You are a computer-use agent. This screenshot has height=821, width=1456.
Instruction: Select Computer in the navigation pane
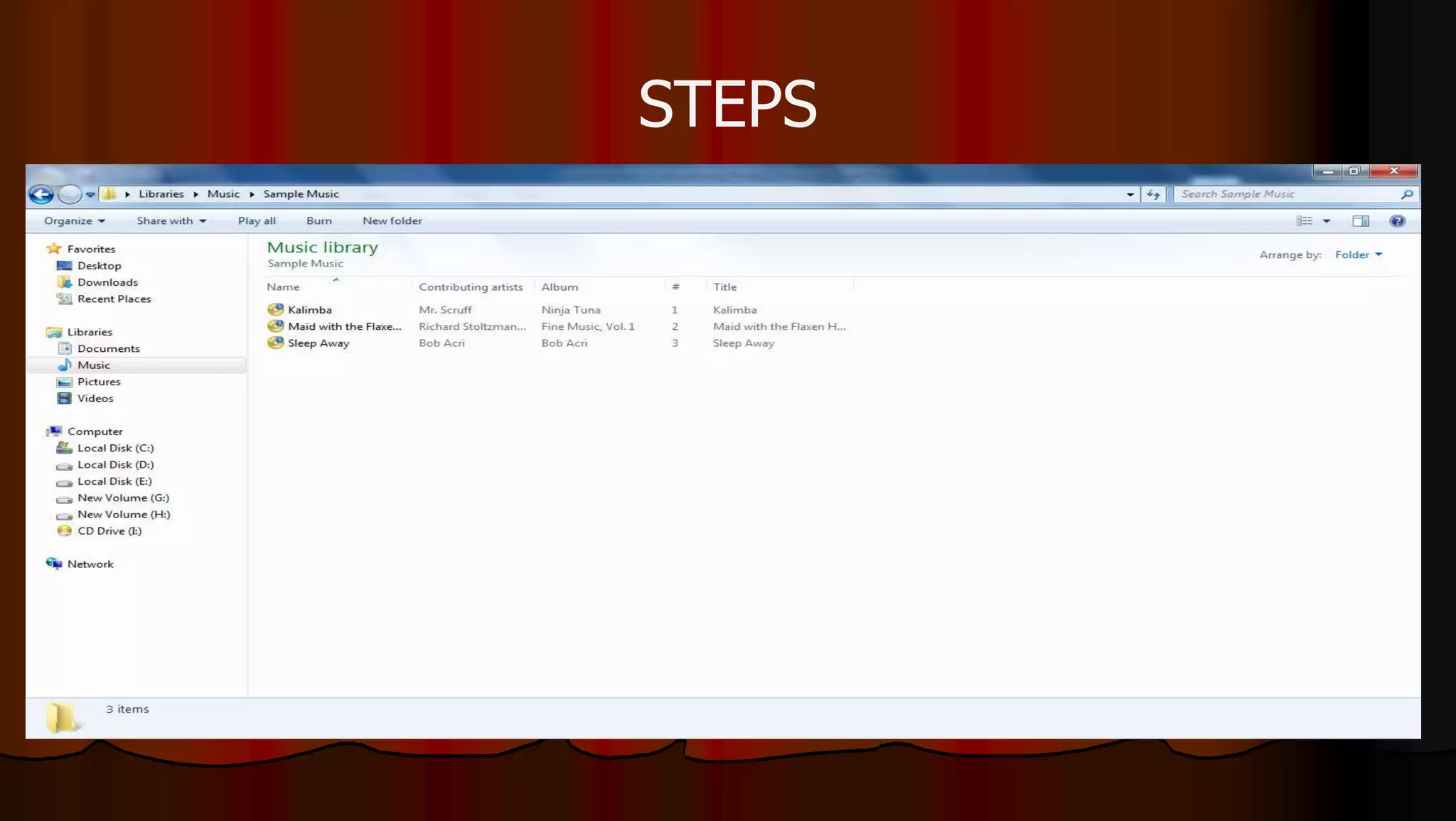[x=95, y=431]
